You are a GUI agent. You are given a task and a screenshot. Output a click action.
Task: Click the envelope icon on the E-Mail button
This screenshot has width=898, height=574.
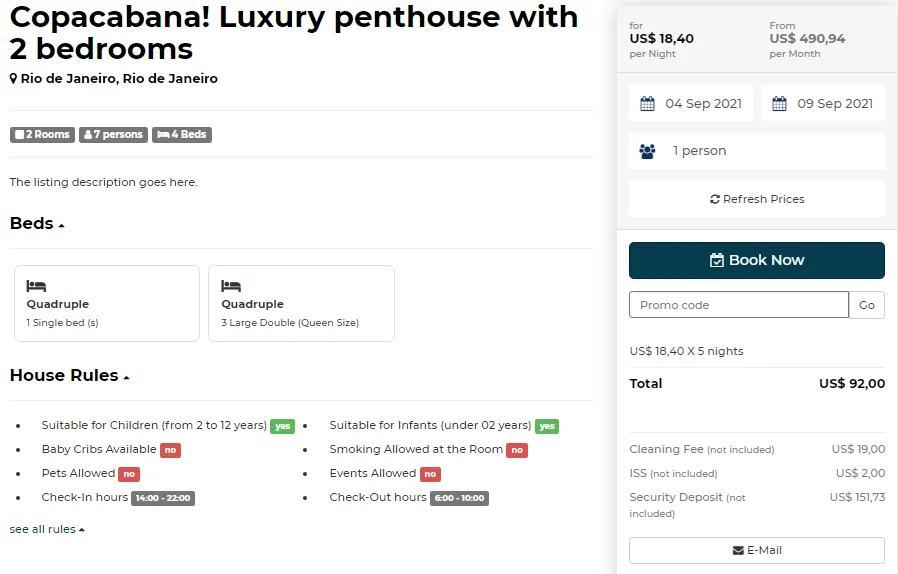pyautogui.click(x=738, y=550)
